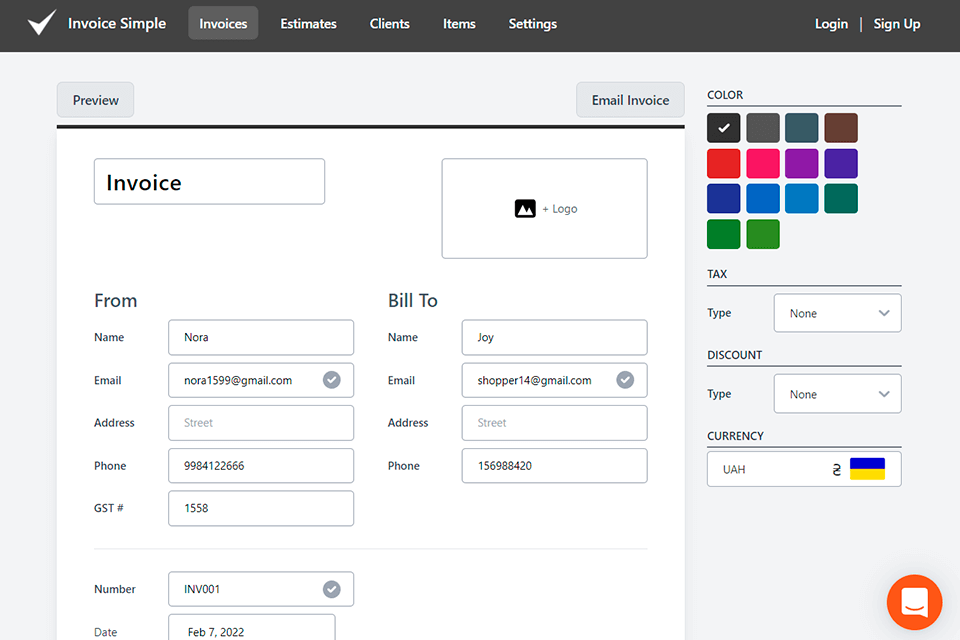Expand the Tax Type dropdown
960x640 pixels.
click(x=837, y=313)
